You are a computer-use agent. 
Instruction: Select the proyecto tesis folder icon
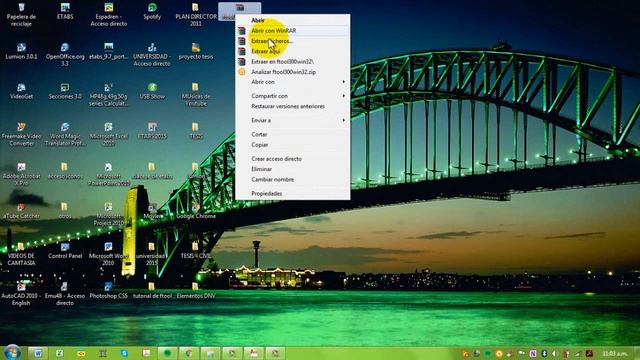coord(196,51)
